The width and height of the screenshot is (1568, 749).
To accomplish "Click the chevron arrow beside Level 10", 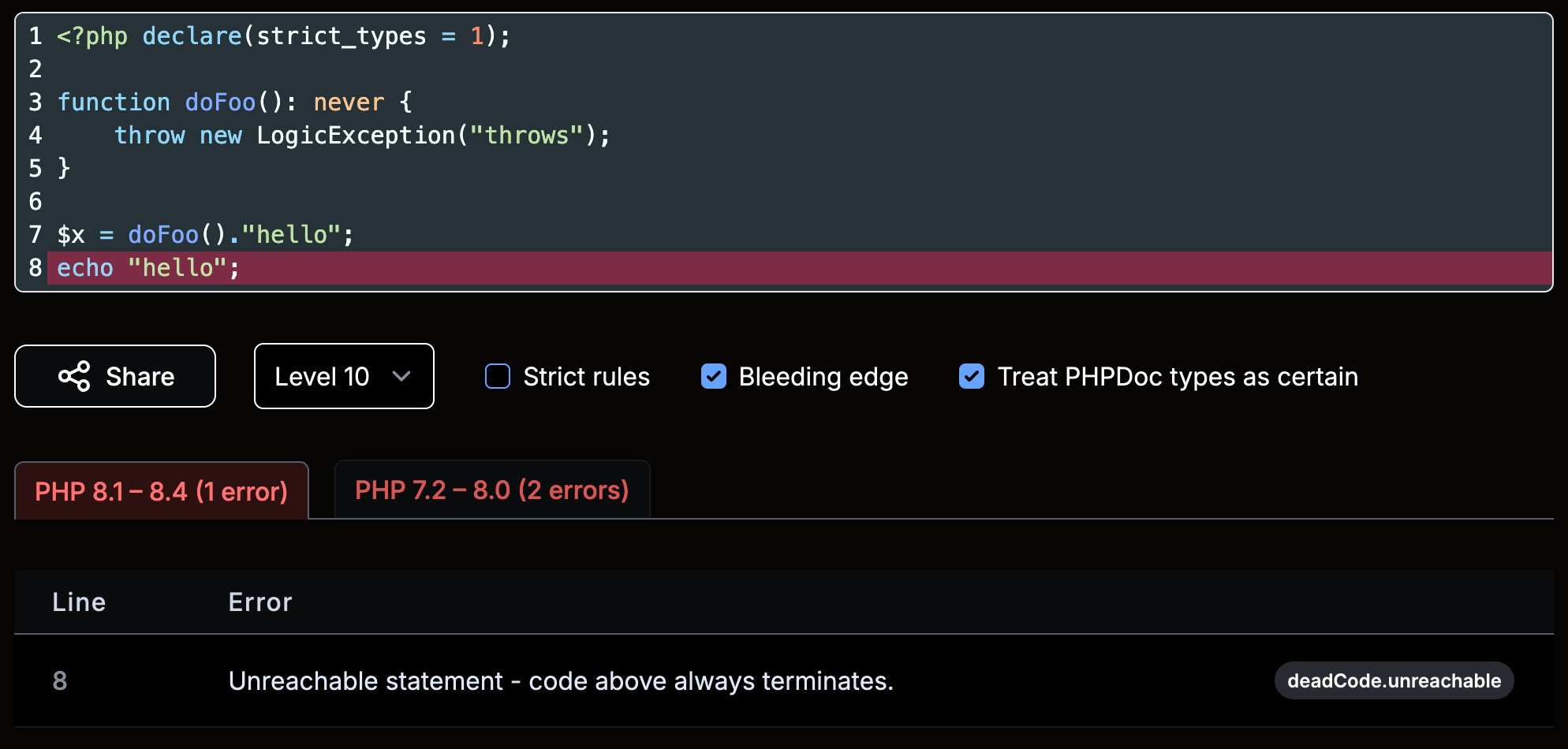I will (401, 377).
